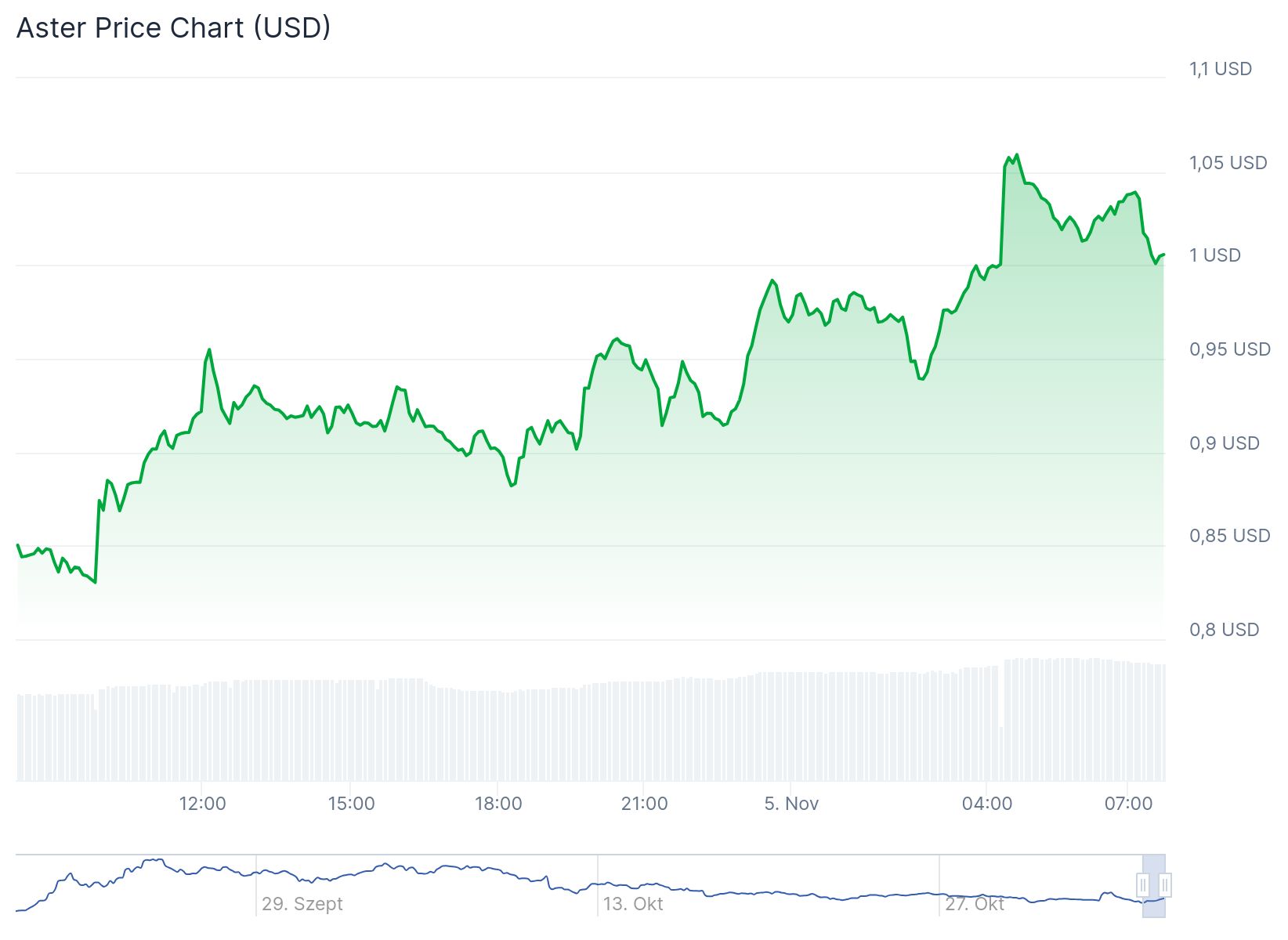
Task: Click the 0,95 USD price label
Action: coord(1229,349)
